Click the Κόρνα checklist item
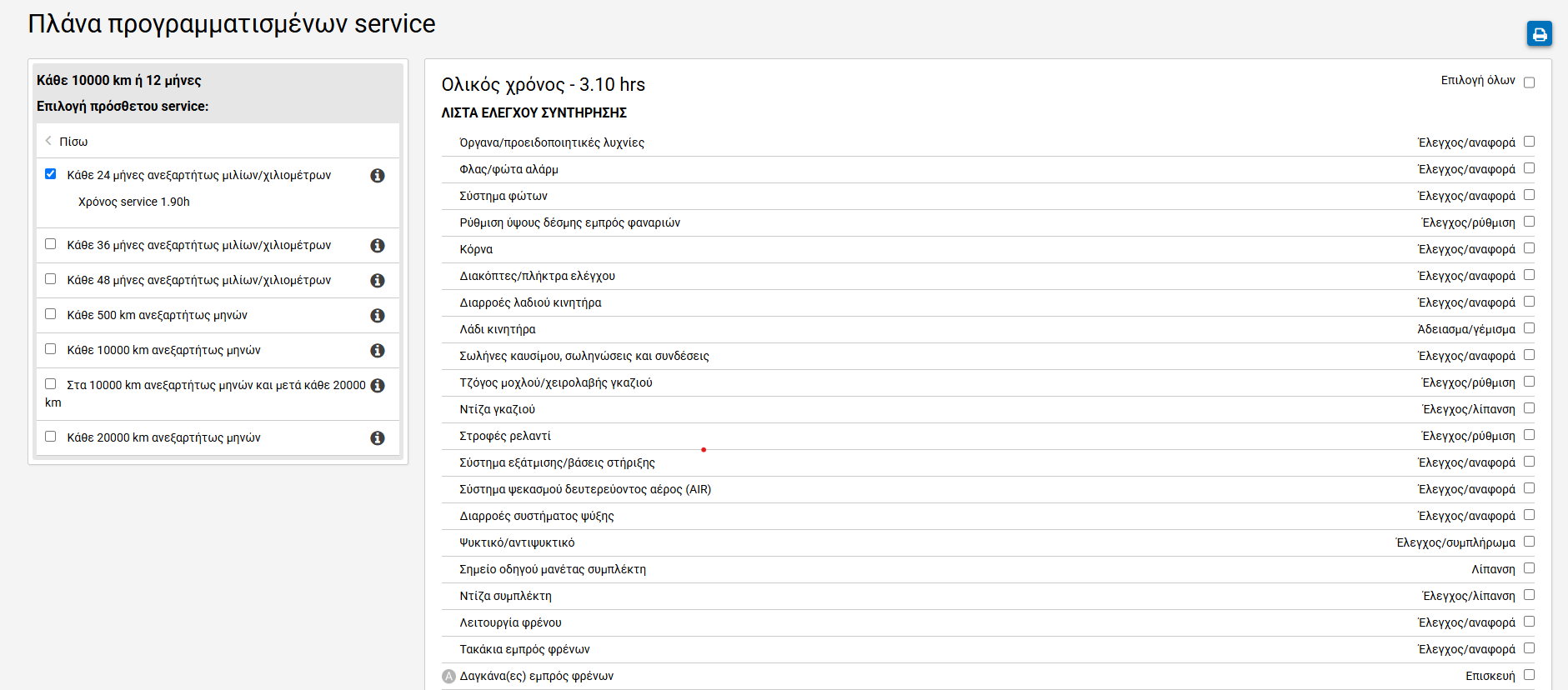The image size is (1568, 690). pos(476,250)
